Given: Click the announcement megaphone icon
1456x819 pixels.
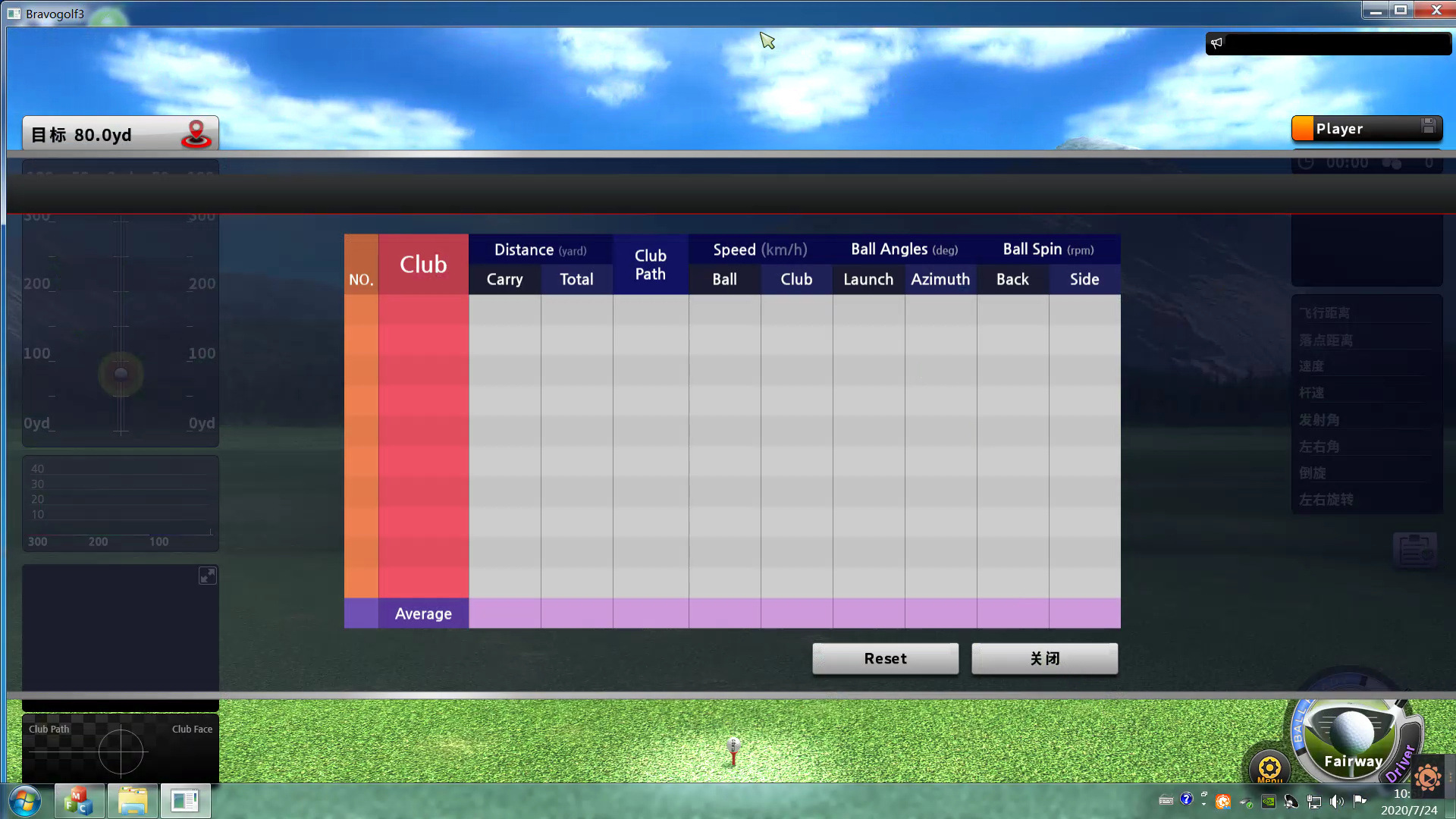Looking at the screenshot, I should [x=1216, y=43].
